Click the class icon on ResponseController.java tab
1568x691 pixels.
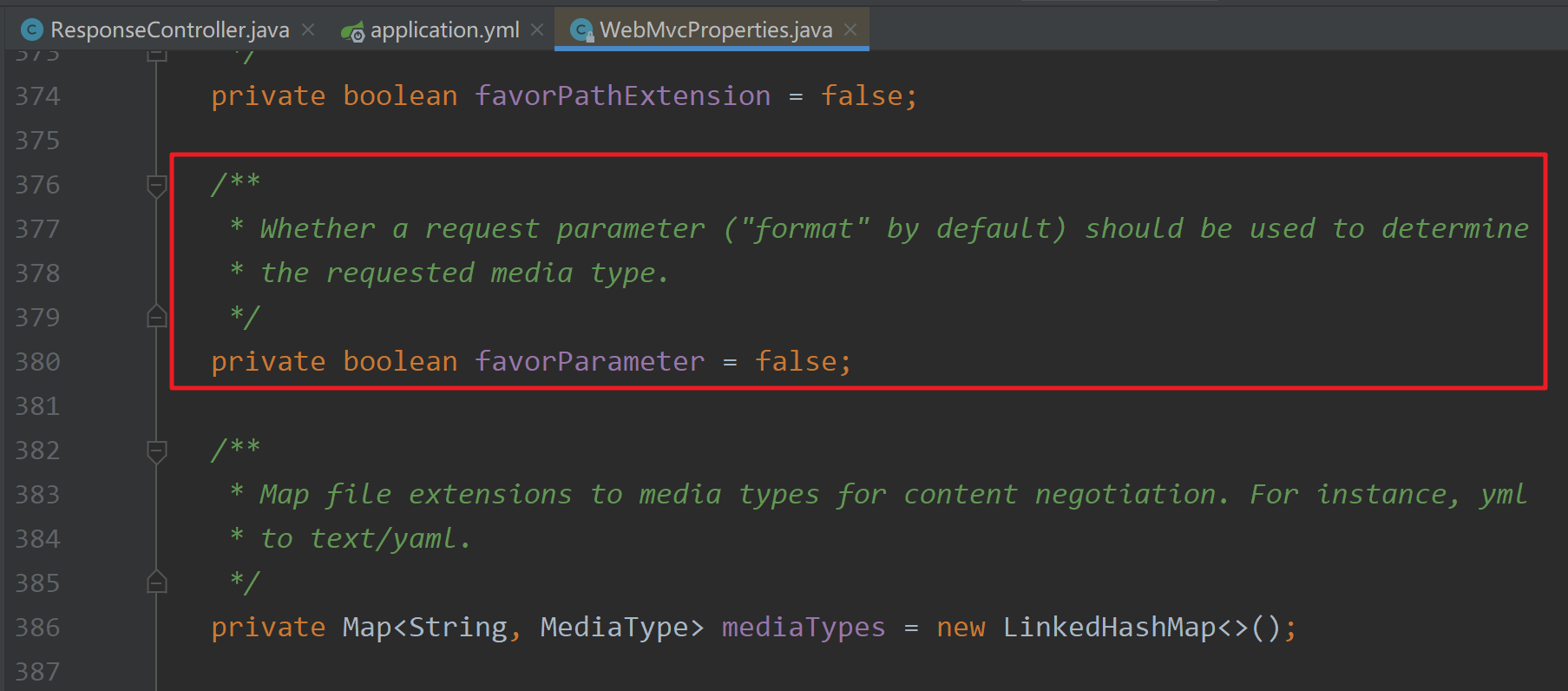coord(32,30)
